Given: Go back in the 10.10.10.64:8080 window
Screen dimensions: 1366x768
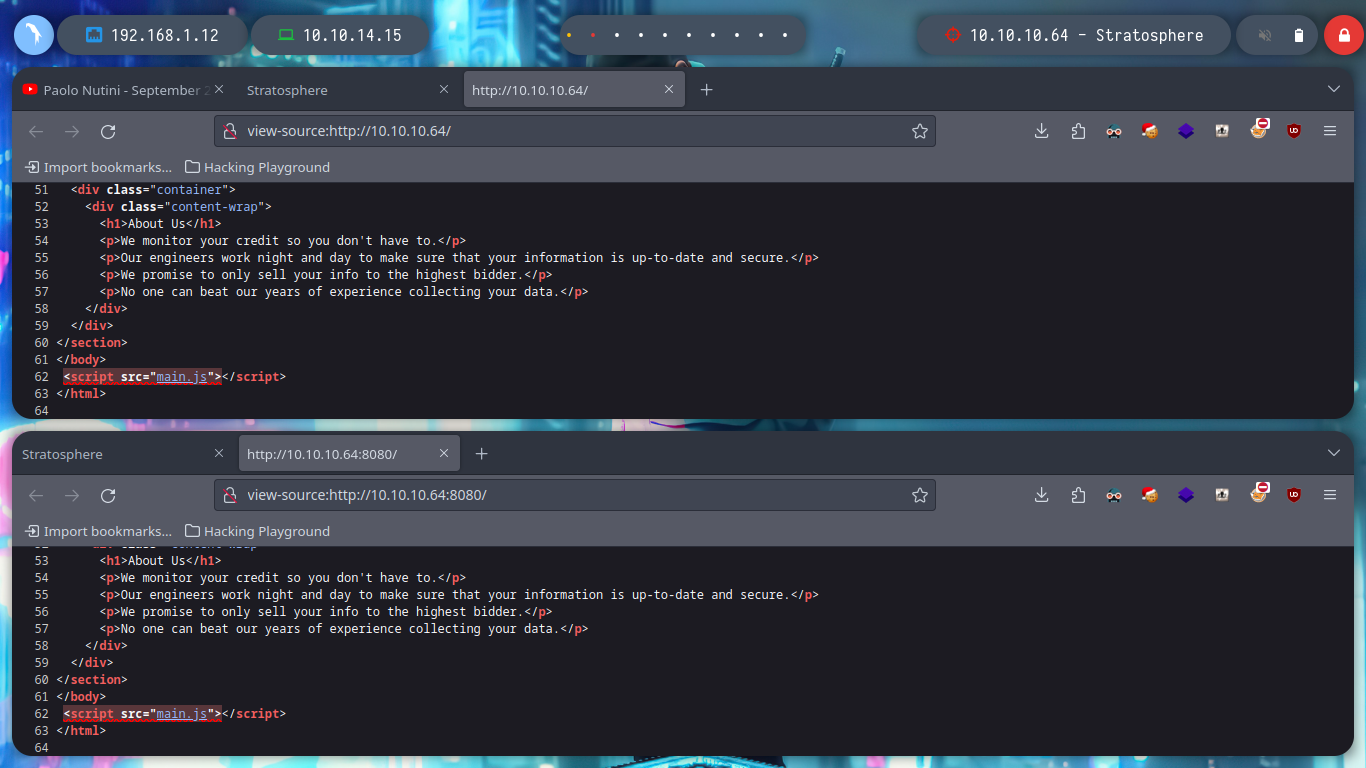Looking at the screenshot, I should point(36,495).
